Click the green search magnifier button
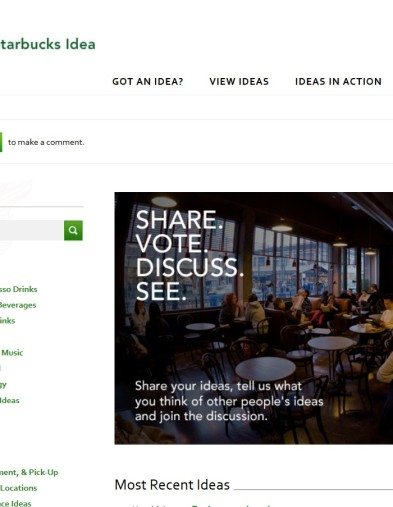The height and width of the screenshot is (507, 393). point(73,230)
